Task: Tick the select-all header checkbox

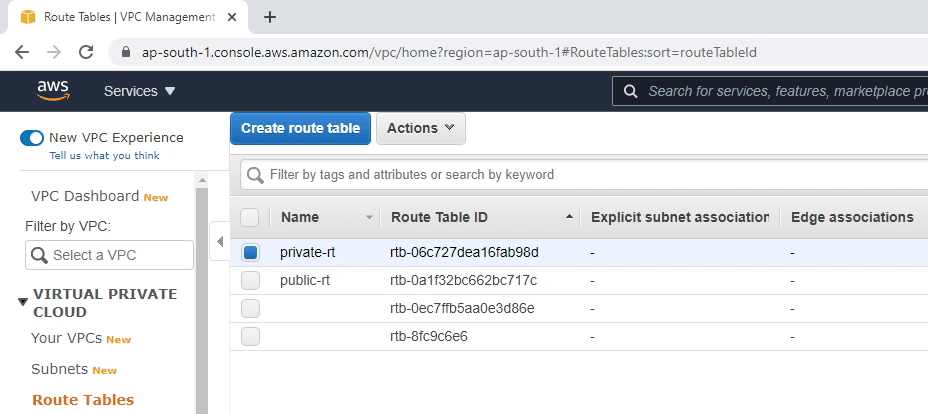Action: pos(250,217)
